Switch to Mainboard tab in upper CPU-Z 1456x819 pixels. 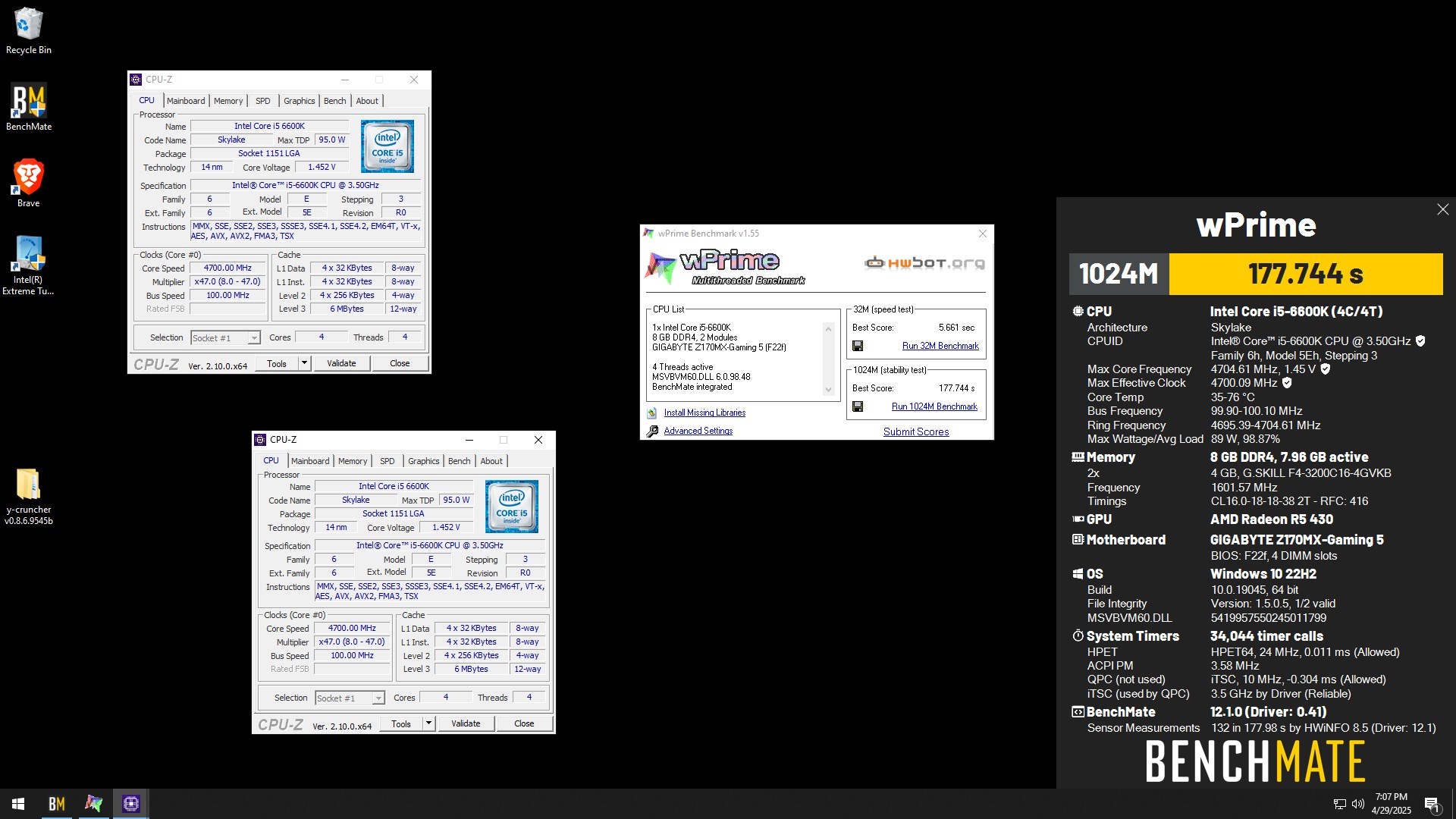pyautogui.click(x=186, y=101)
